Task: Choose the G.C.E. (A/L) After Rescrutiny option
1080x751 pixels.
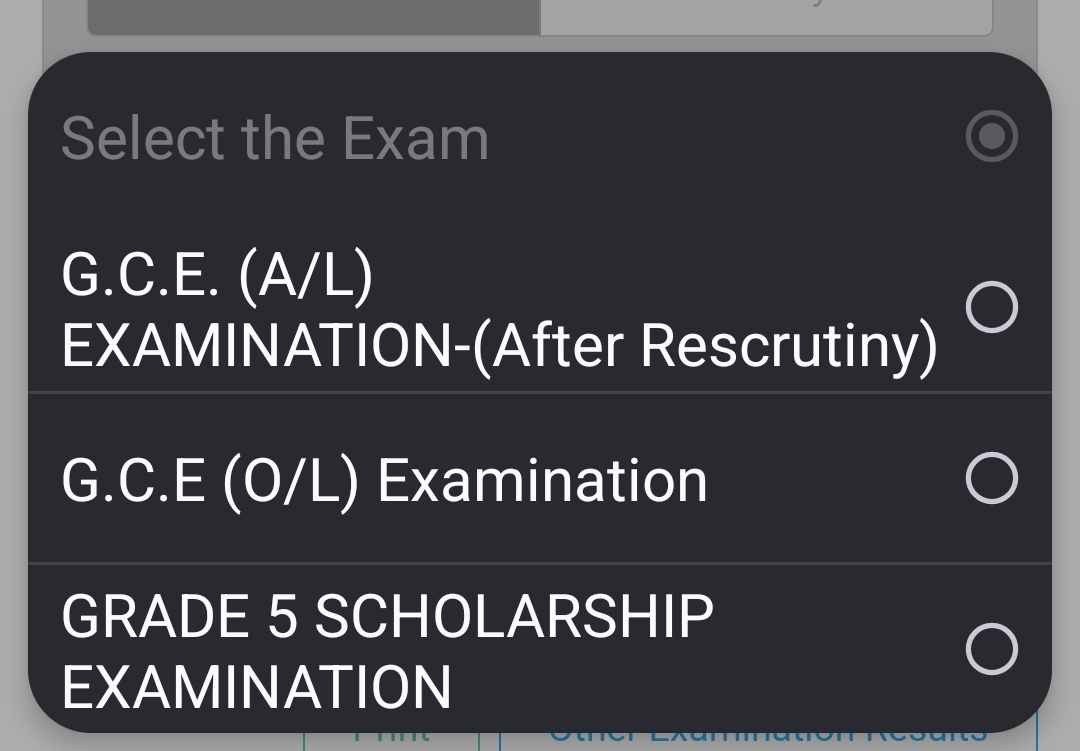Action: tap(500, 307)
